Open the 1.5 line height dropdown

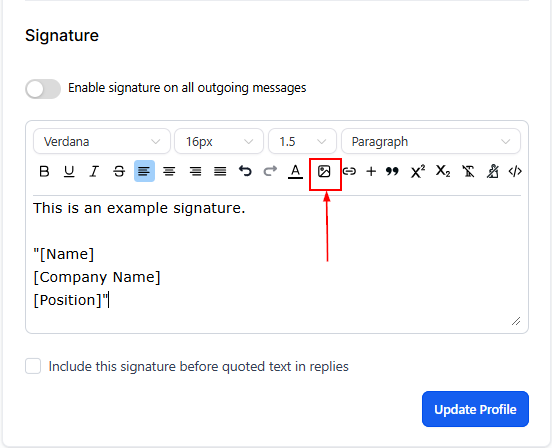coord(302,141)
